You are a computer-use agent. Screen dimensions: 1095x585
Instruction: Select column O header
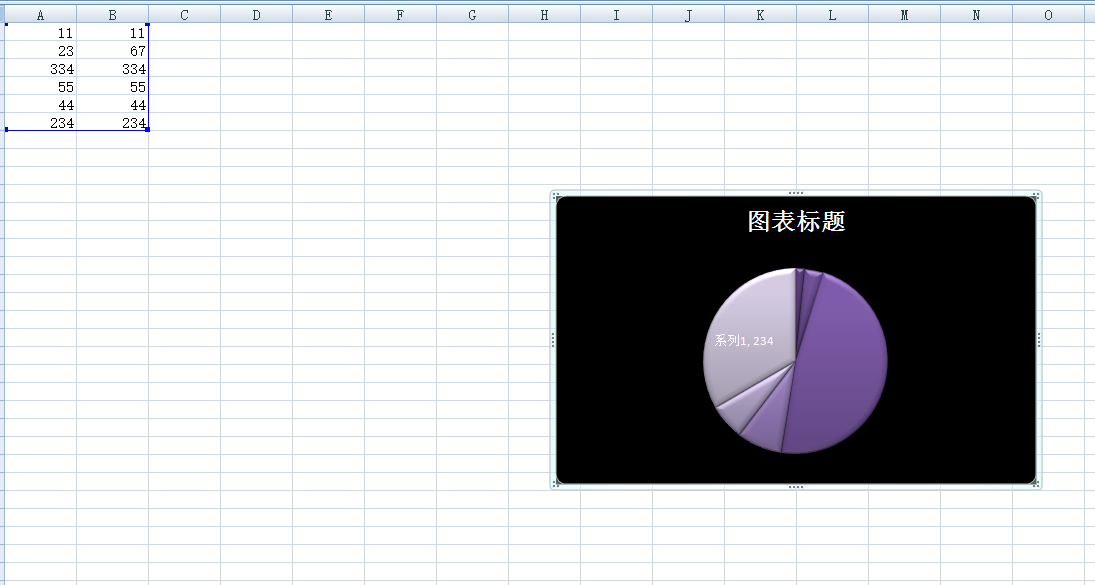pyautogui.click(x=1049, y=15)
